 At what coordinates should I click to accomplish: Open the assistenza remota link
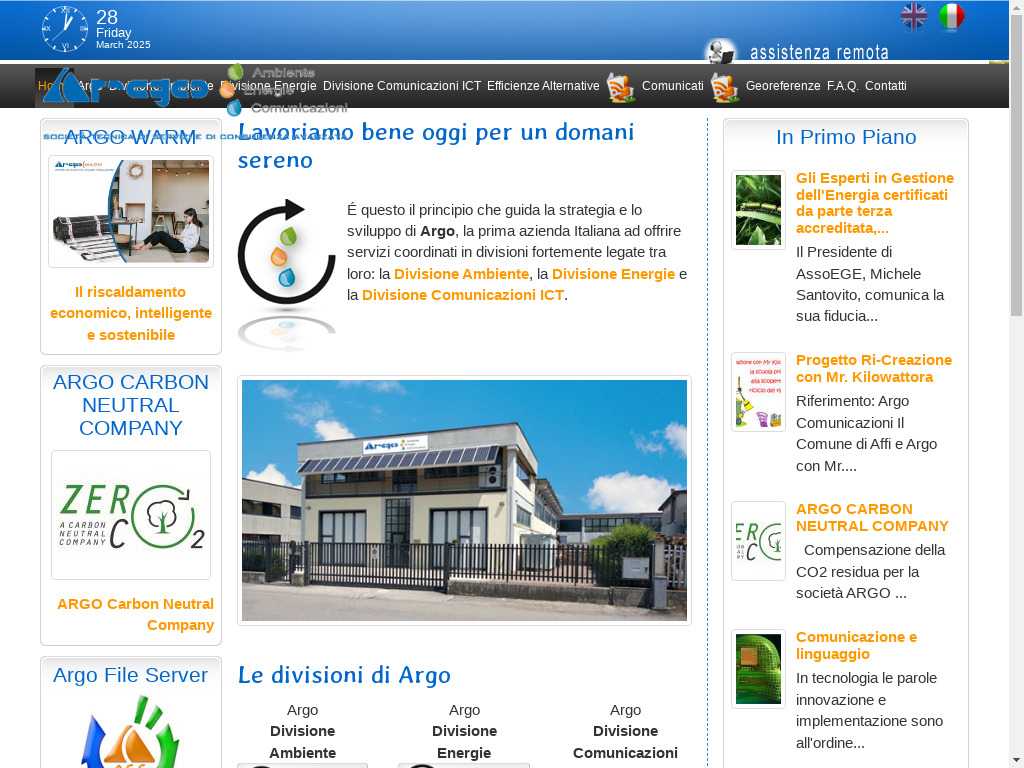pos(819,52)
